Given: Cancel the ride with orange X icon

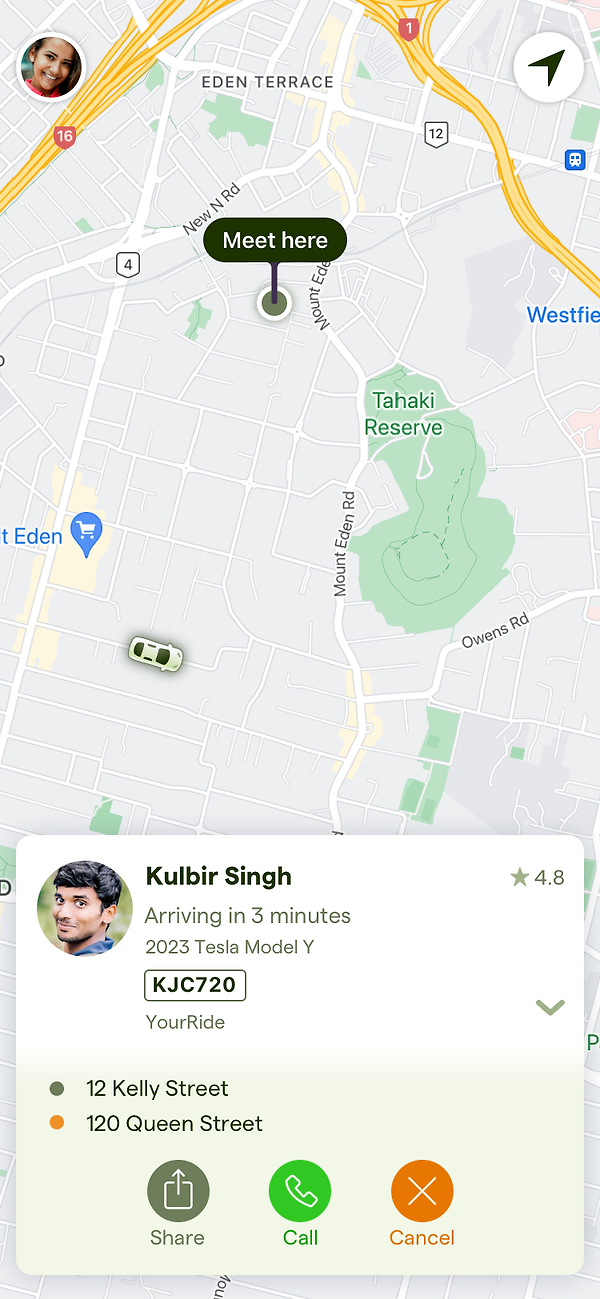Looking at the screenshot, I should click(x=422, y=1191).
